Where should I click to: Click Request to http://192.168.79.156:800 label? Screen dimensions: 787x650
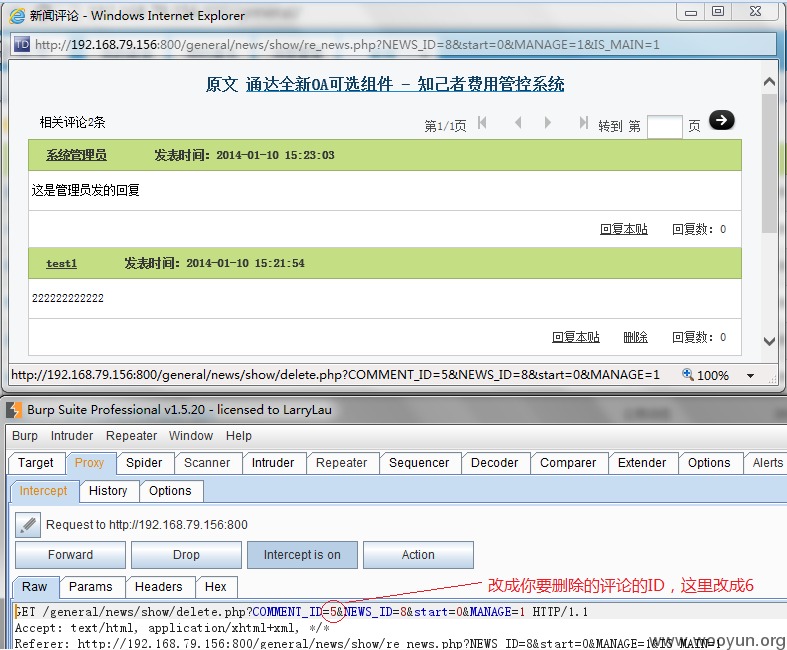coord(147,525)
